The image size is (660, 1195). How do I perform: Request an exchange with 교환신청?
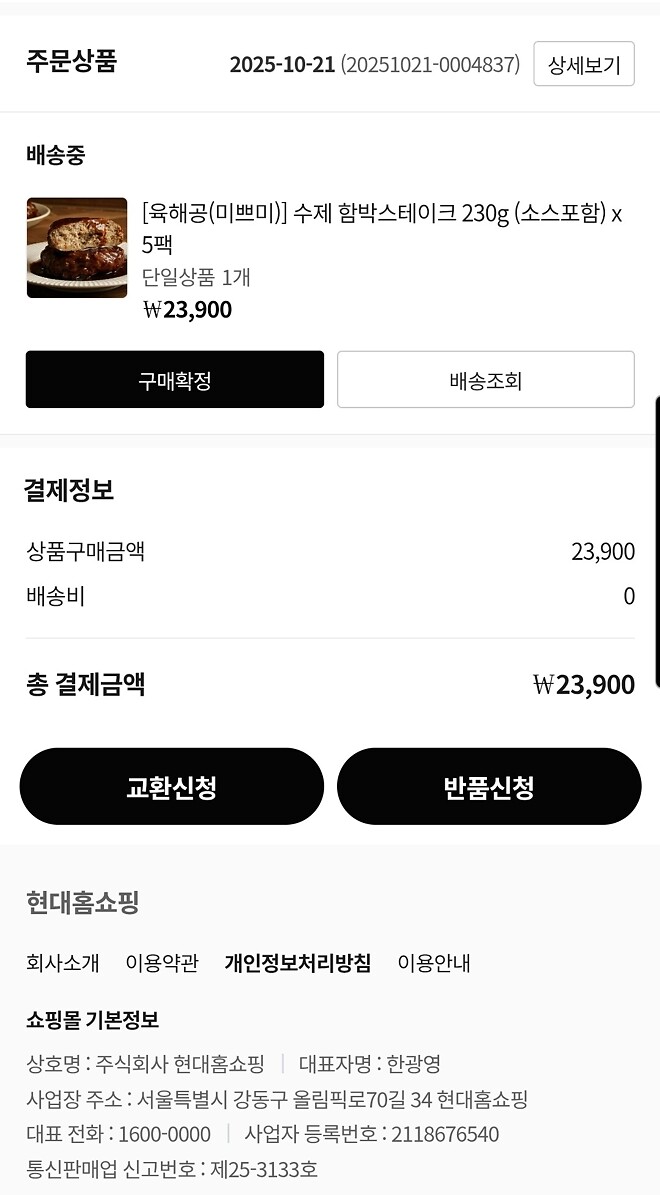pos(171,786)
